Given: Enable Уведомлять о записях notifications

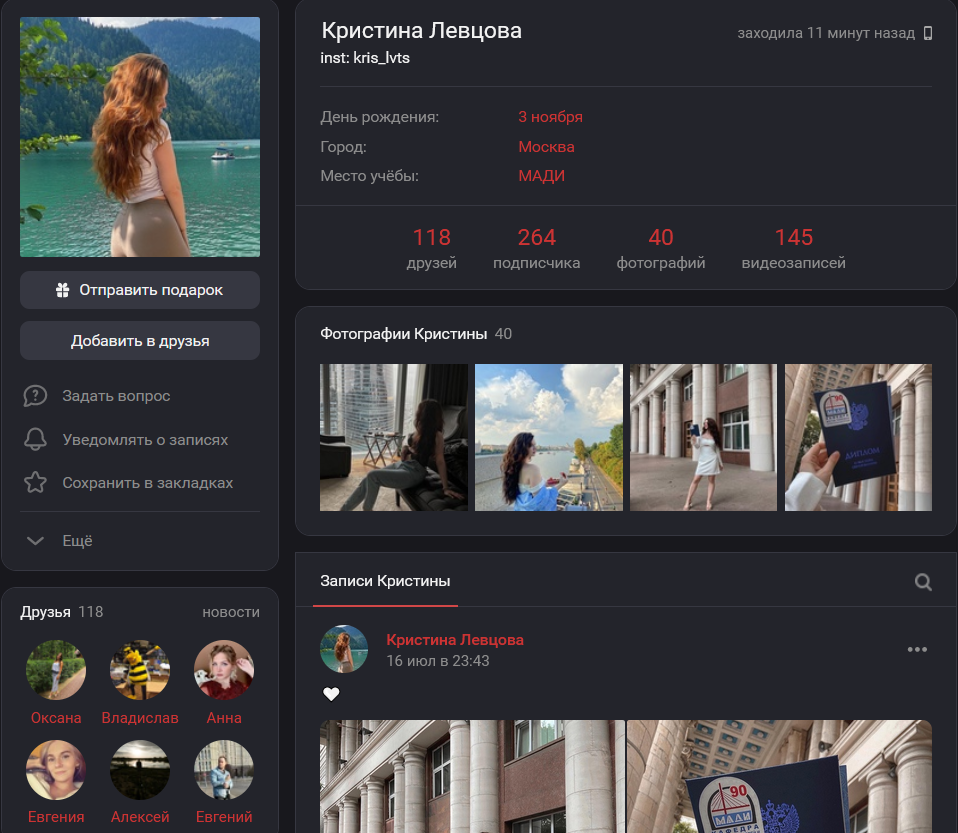Looking at the screenshot, I should click(x=145, y=439).
